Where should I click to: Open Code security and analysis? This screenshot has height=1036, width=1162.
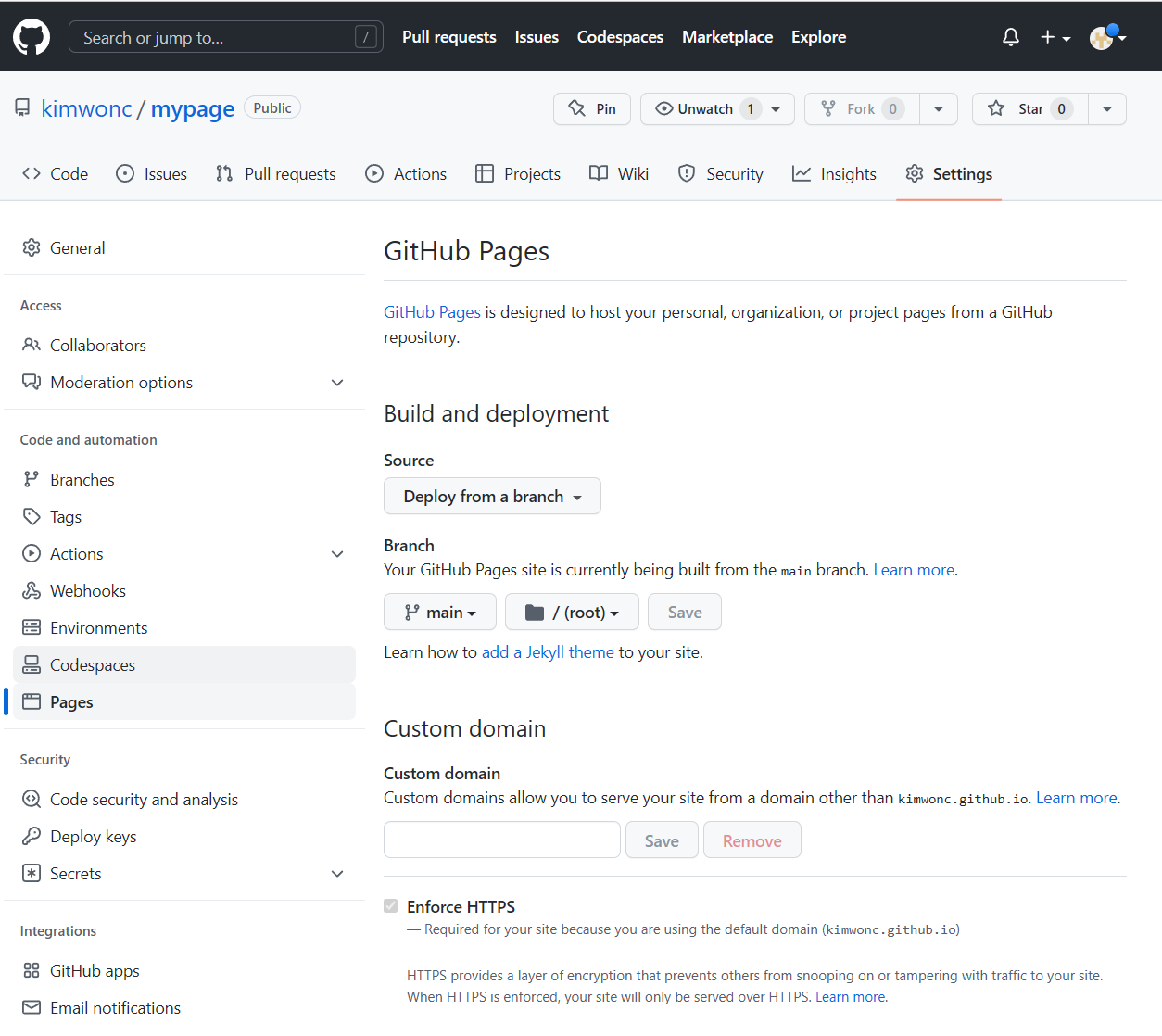tap(184, 799)
